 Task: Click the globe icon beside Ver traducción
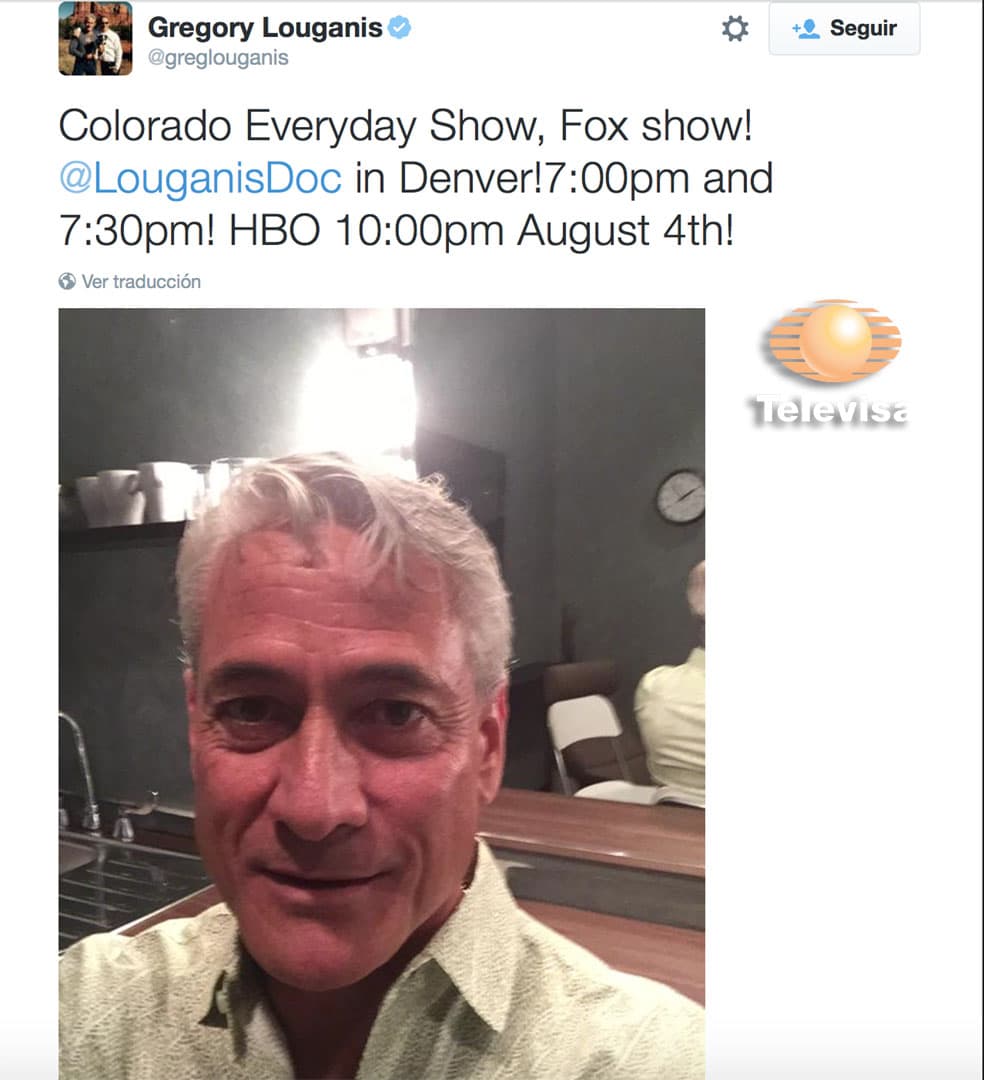[67, 281]
